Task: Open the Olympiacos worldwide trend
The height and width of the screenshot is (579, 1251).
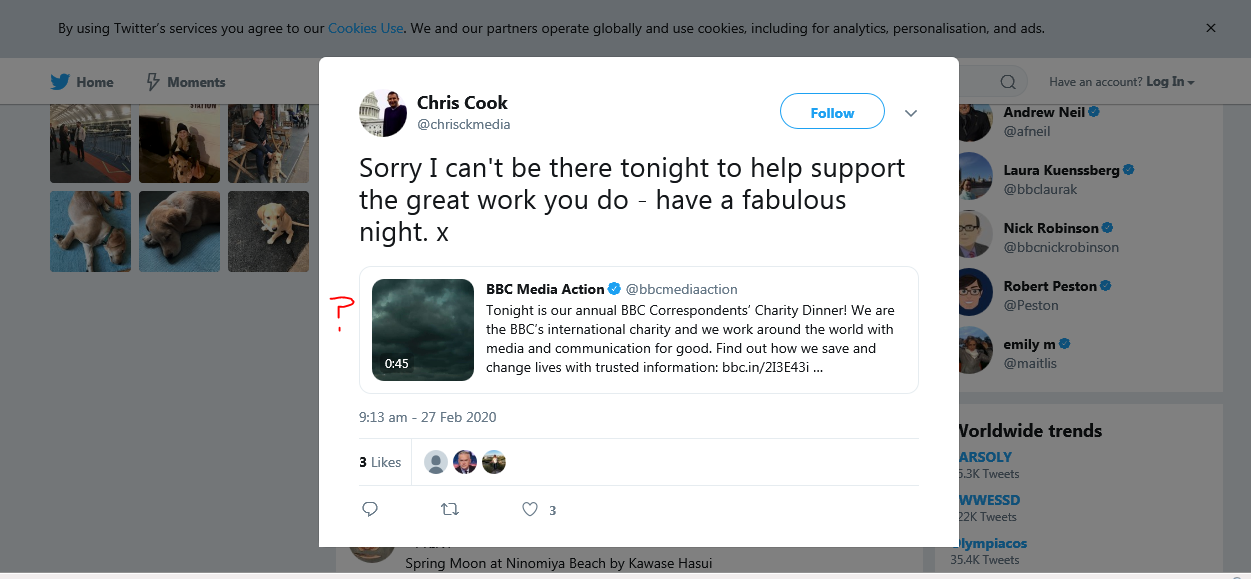Action: point(992,543)
